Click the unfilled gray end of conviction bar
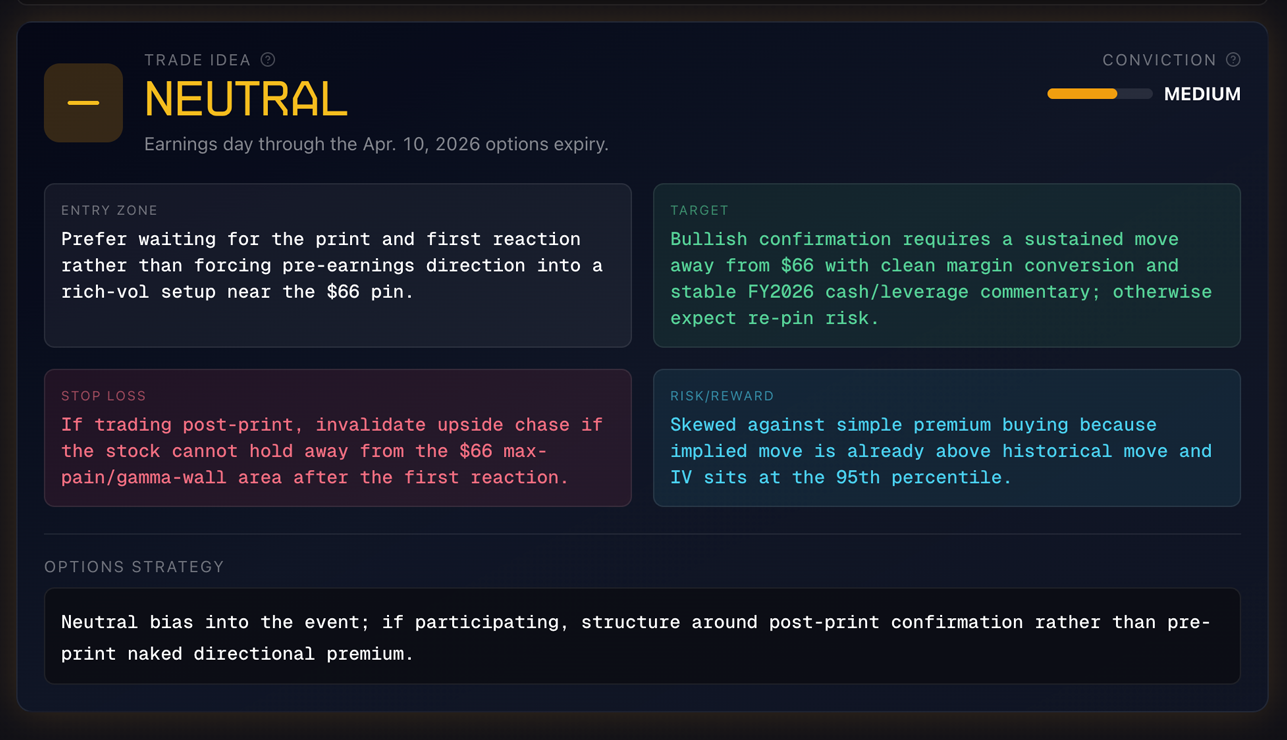 click(1136, 94)
